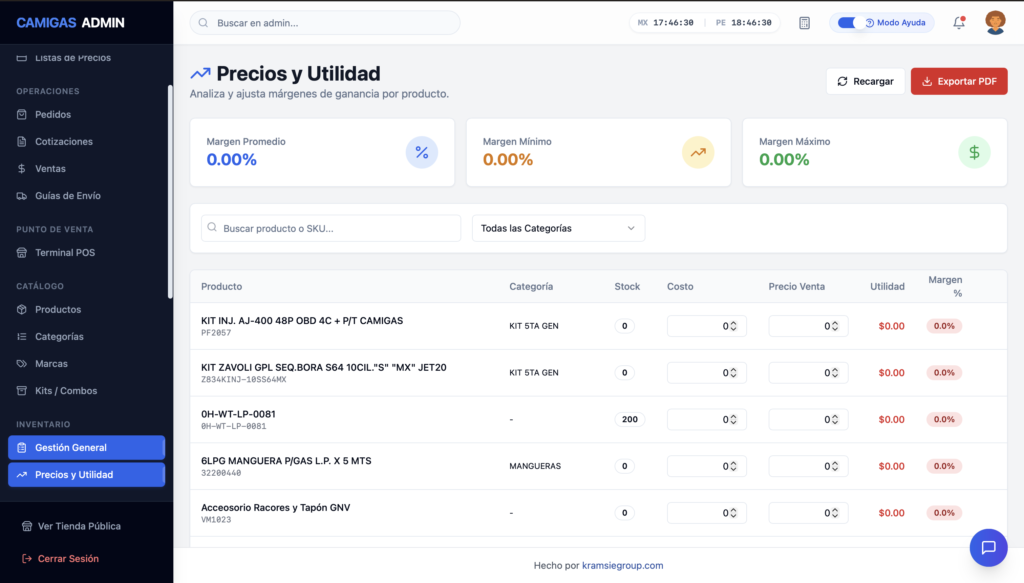Viewport: 1024px width, 583px height.
Task: Click the calculator icon in top bar
Action: (x=804, y=23)
